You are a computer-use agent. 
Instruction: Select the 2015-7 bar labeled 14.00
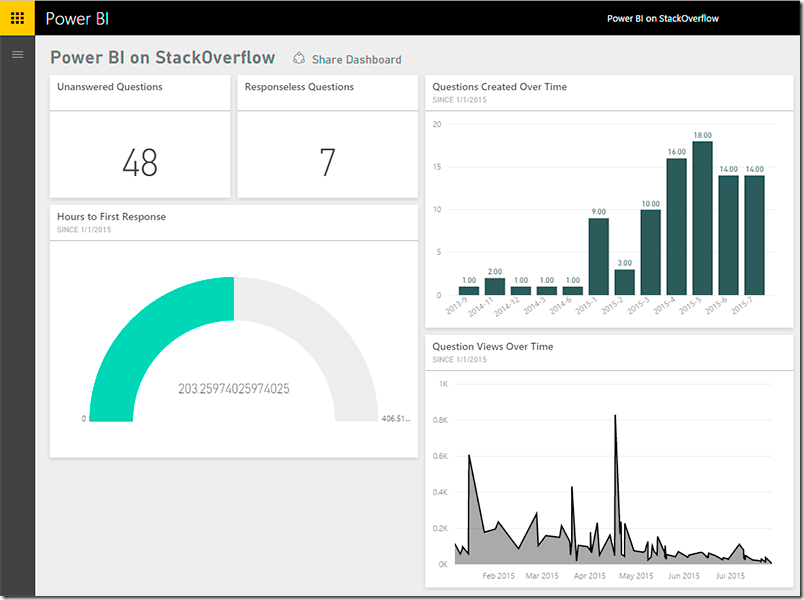click(x=754, y=235)
